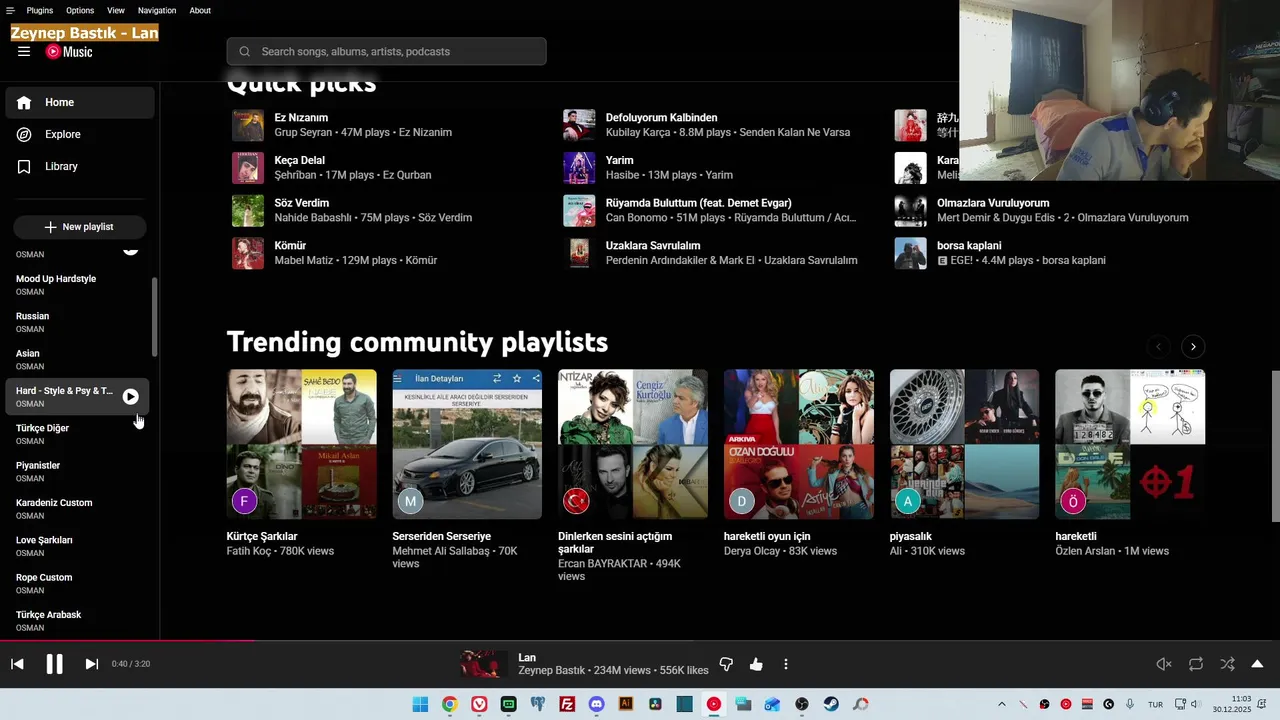Select Rüyamda Buluttum (feat. Demet Evgar)
This screenshot has height=720, width=1280.
698,203
